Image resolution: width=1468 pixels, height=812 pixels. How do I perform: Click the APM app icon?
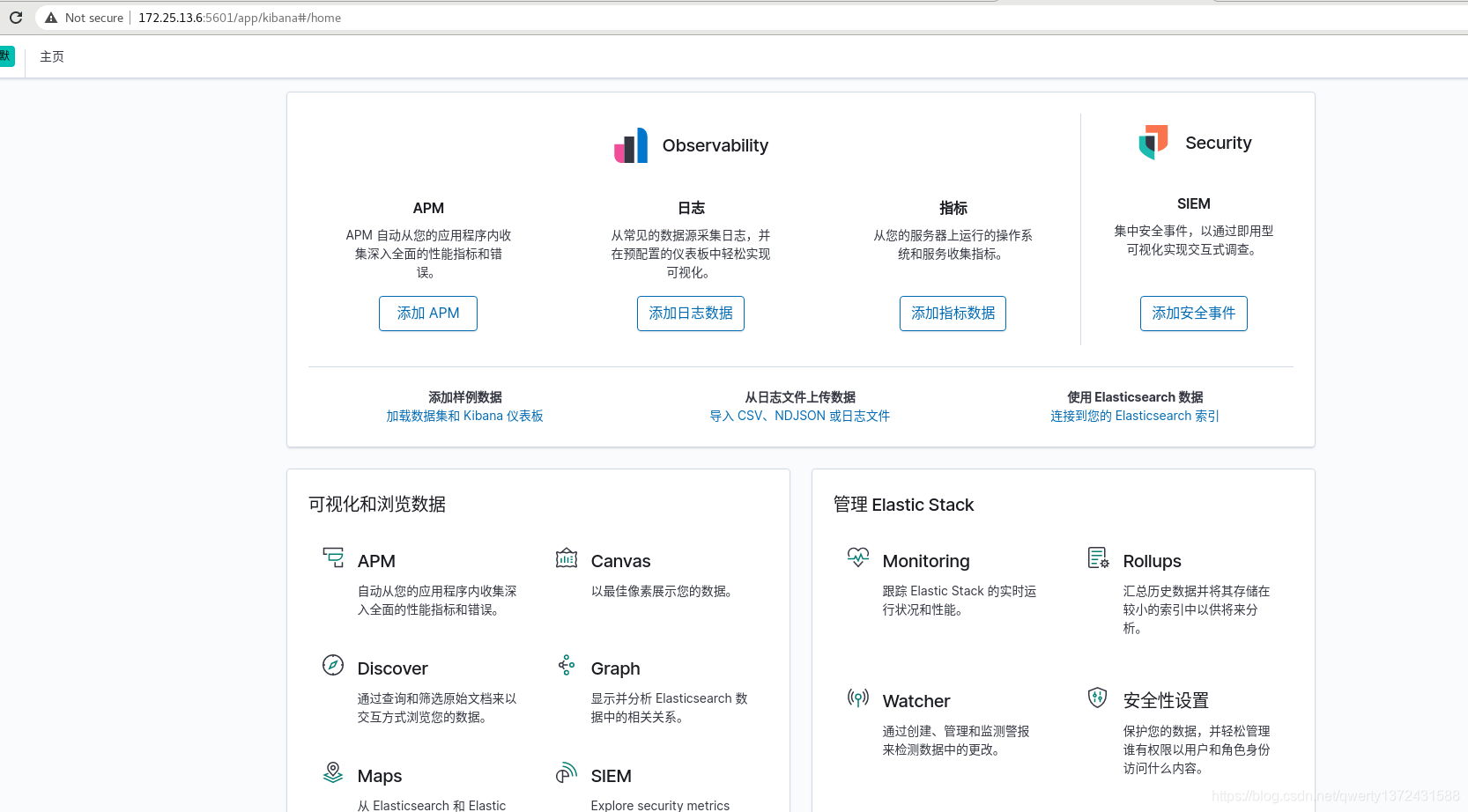coord(333,557)
